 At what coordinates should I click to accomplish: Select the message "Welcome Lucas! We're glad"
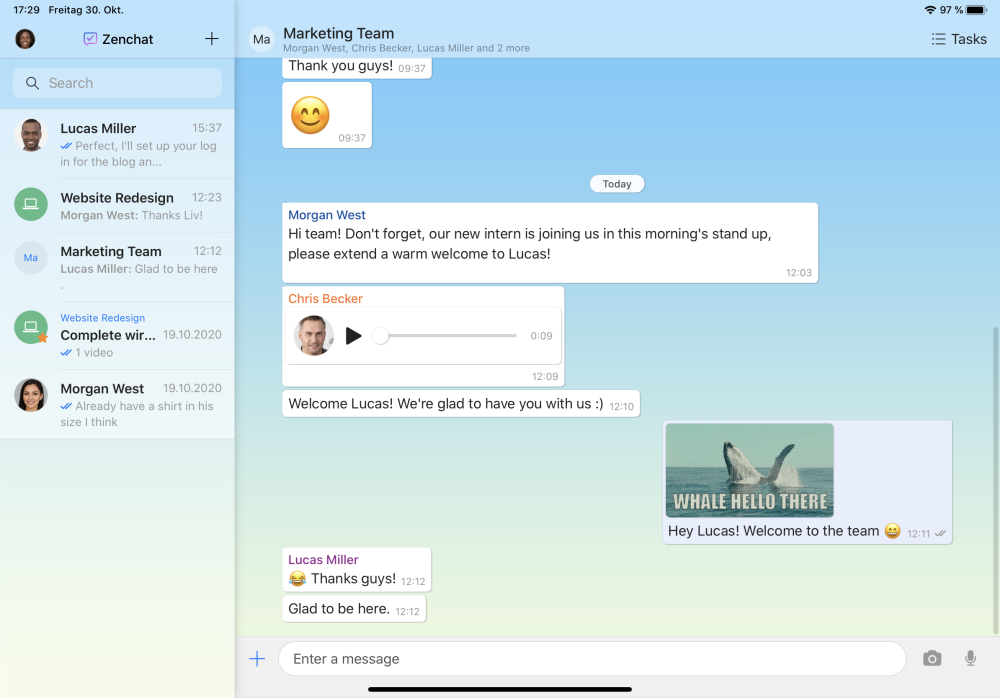(x=460, y=404)
